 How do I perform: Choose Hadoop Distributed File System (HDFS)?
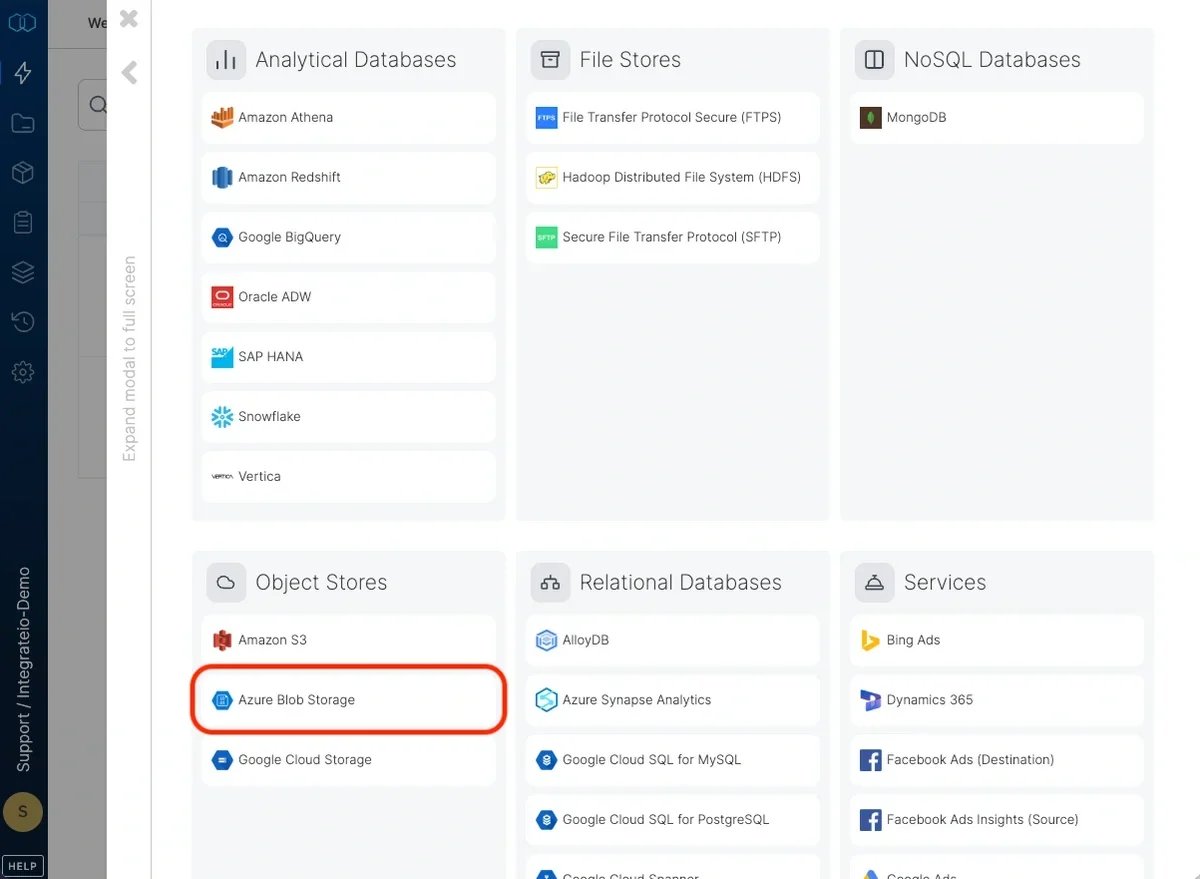click(x=672, y=177)
